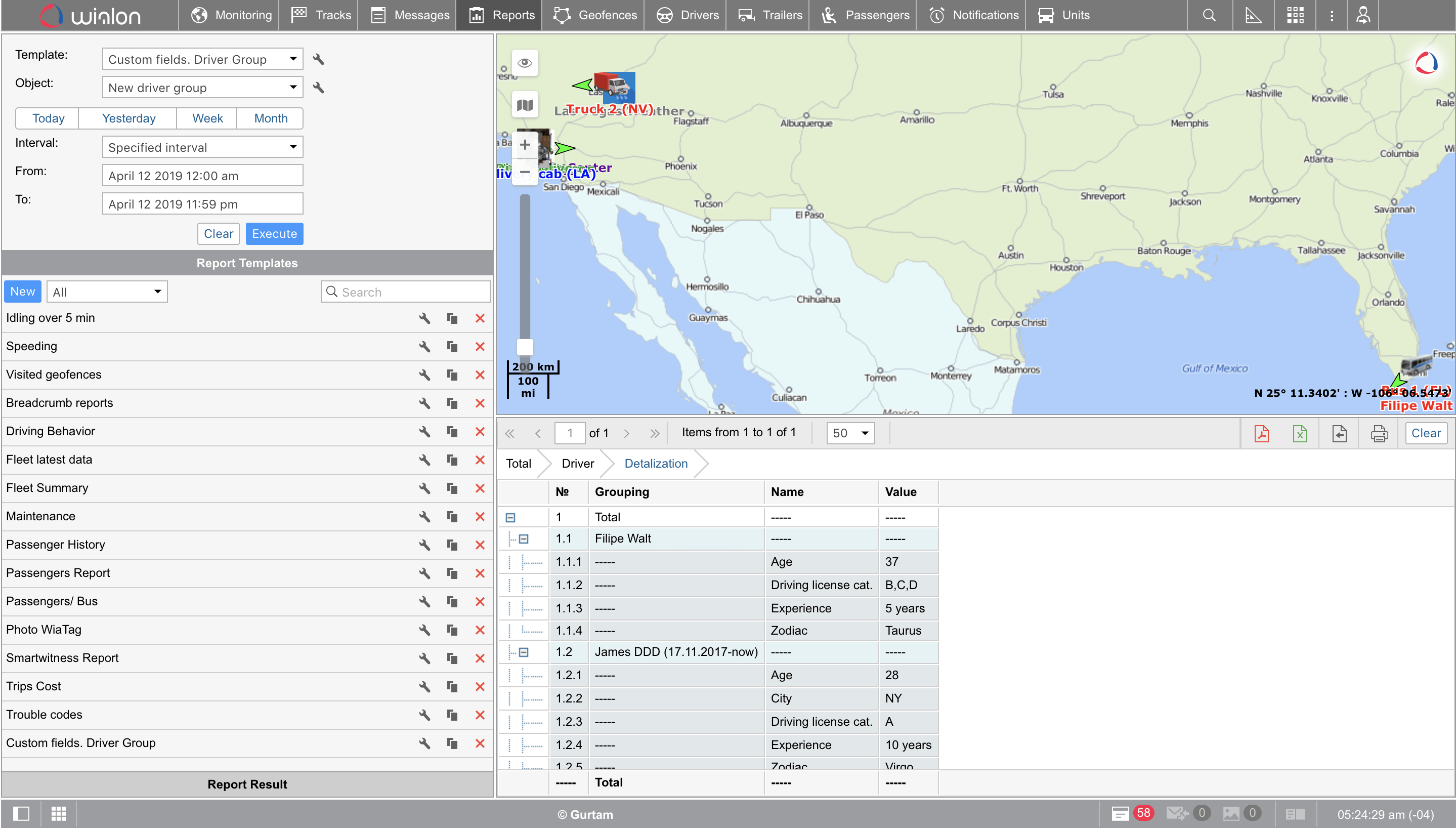Collapse the Filipe Walt row
This screenshot has width=1456, height=829.
tap(524, 538)
